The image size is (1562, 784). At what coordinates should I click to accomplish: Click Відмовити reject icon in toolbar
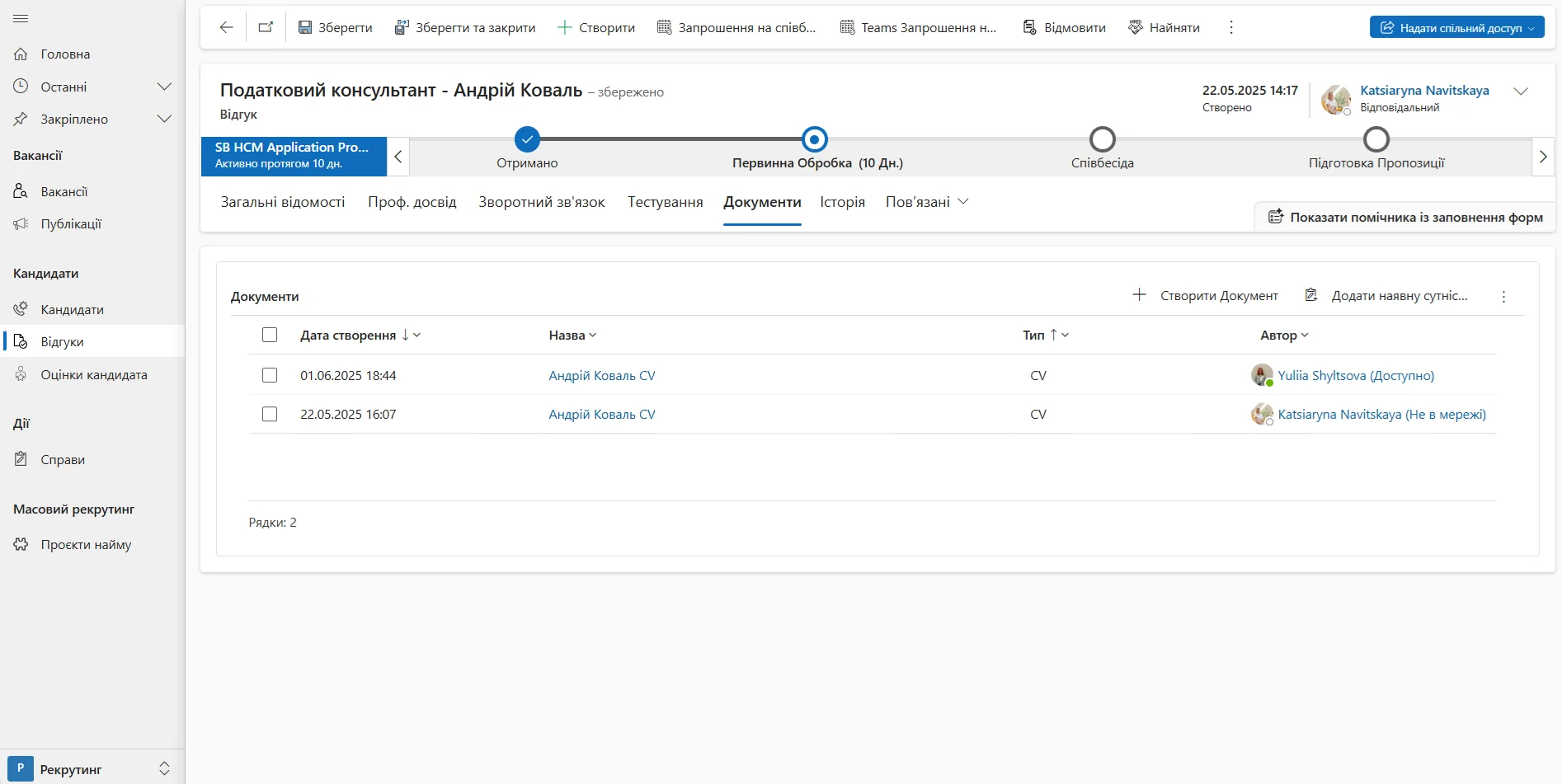click(x=1029, y=27)
